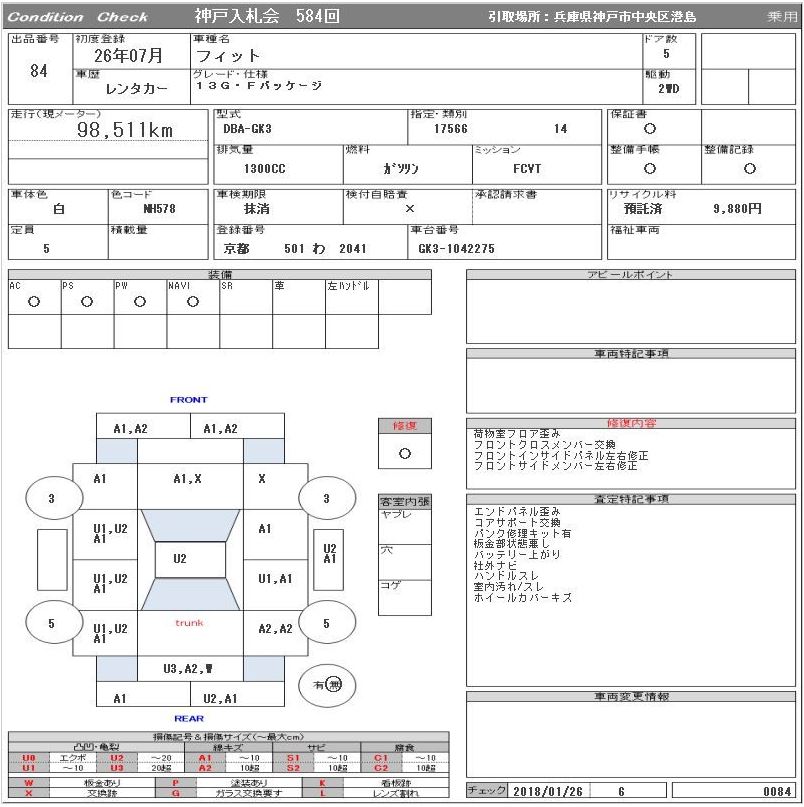Click the 乗用 label in header
This screenshot has width=804, height=807.
781,17
